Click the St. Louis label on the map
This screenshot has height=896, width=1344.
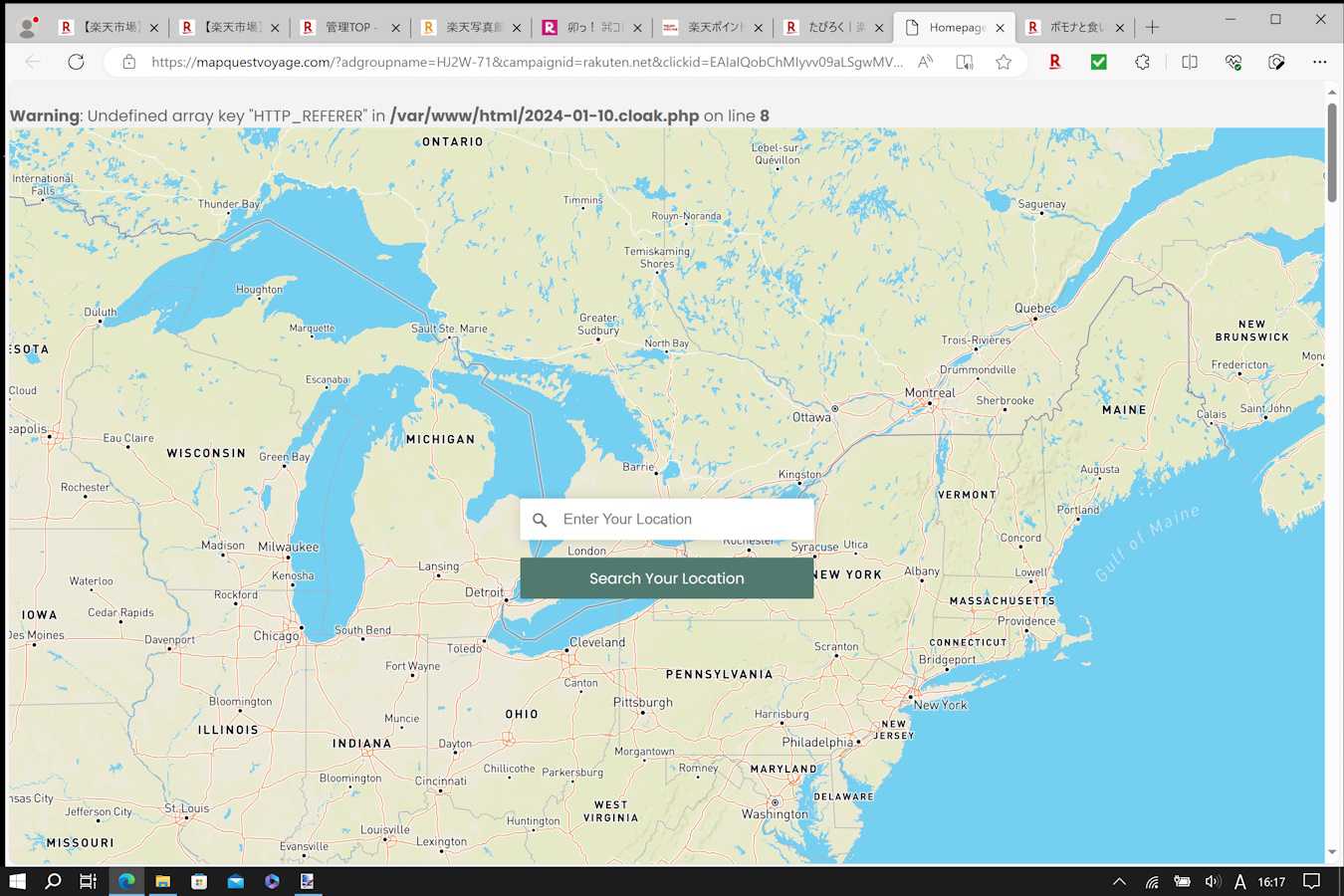(187, 808)
